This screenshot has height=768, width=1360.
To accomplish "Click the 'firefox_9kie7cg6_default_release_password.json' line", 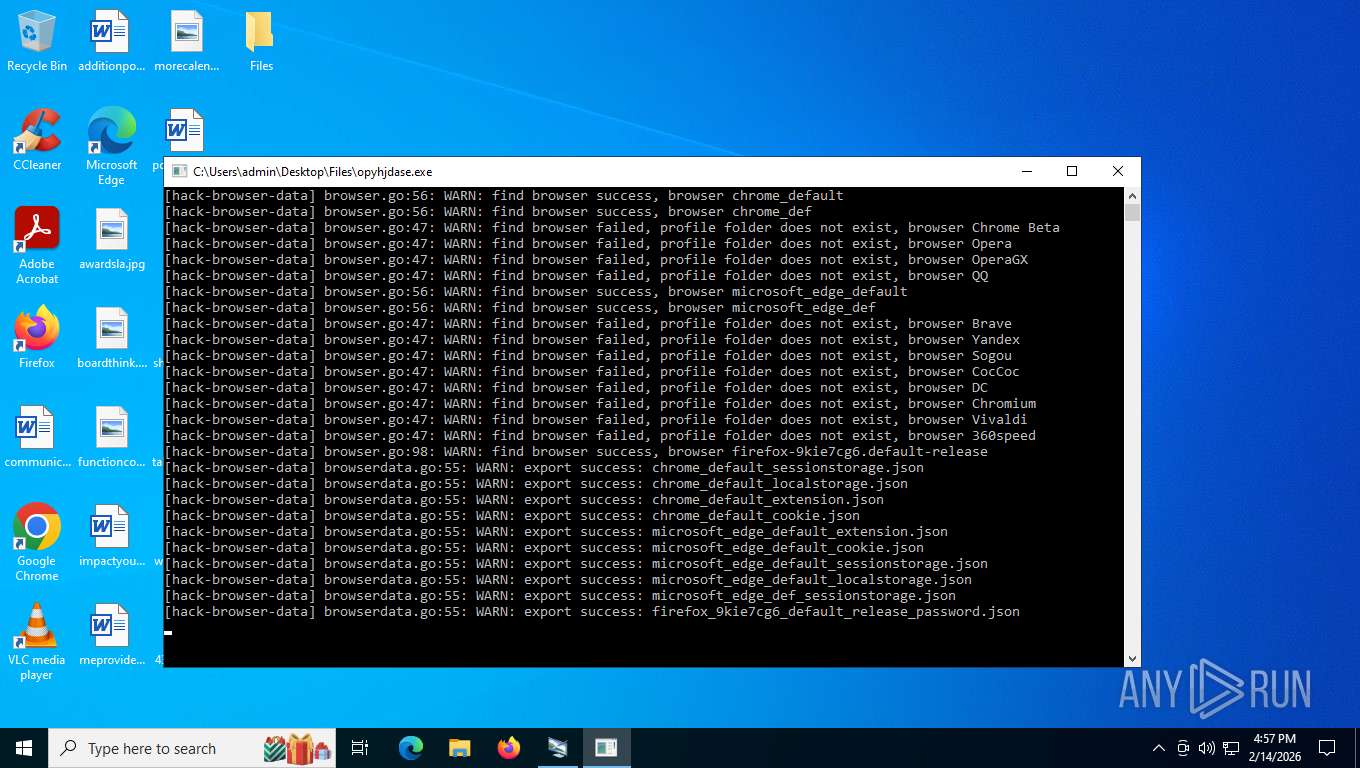I will click(592, 611).
